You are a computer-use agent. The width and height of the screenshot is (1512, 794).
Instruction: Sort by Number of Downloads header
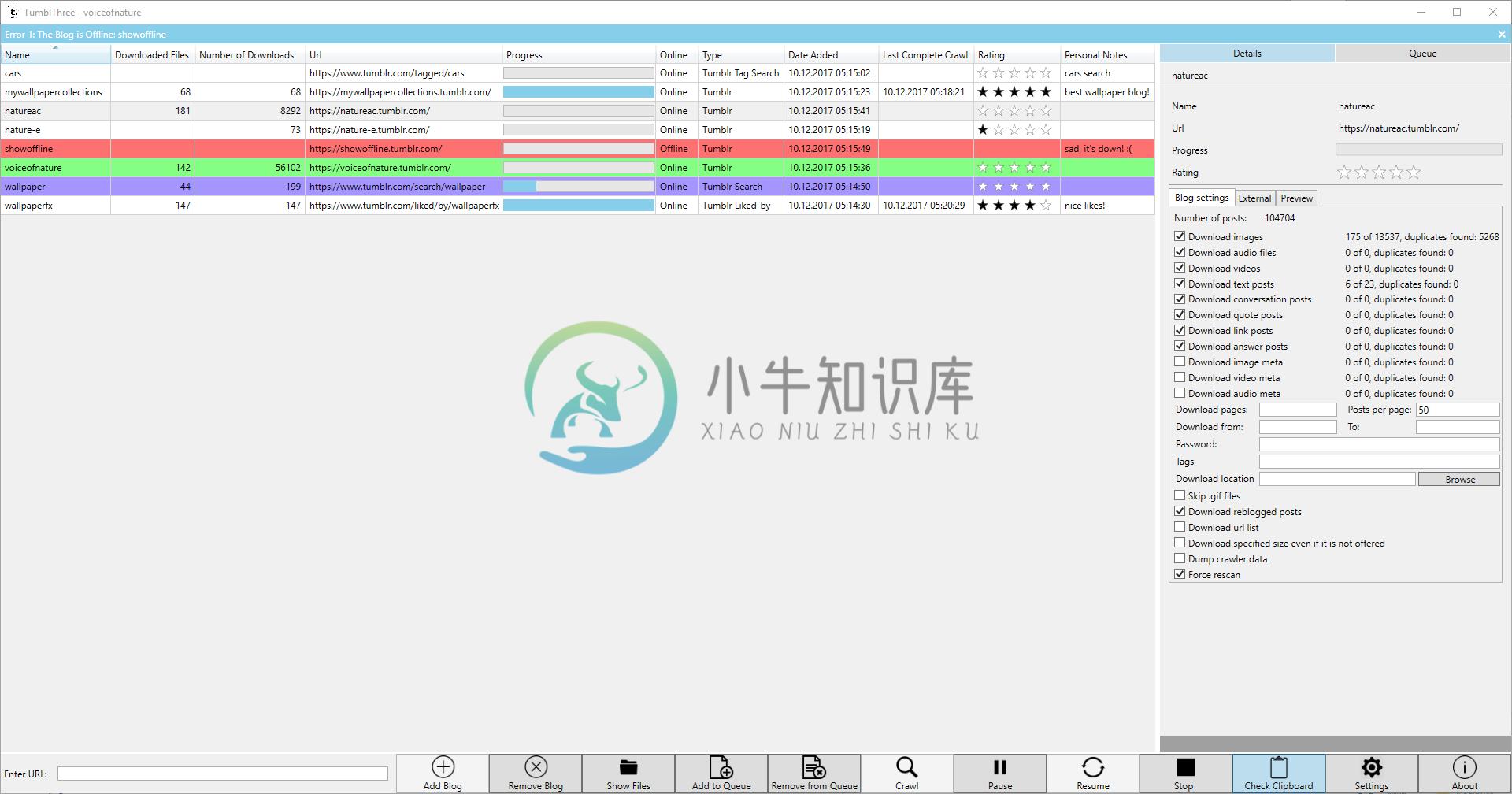[250, 54]
